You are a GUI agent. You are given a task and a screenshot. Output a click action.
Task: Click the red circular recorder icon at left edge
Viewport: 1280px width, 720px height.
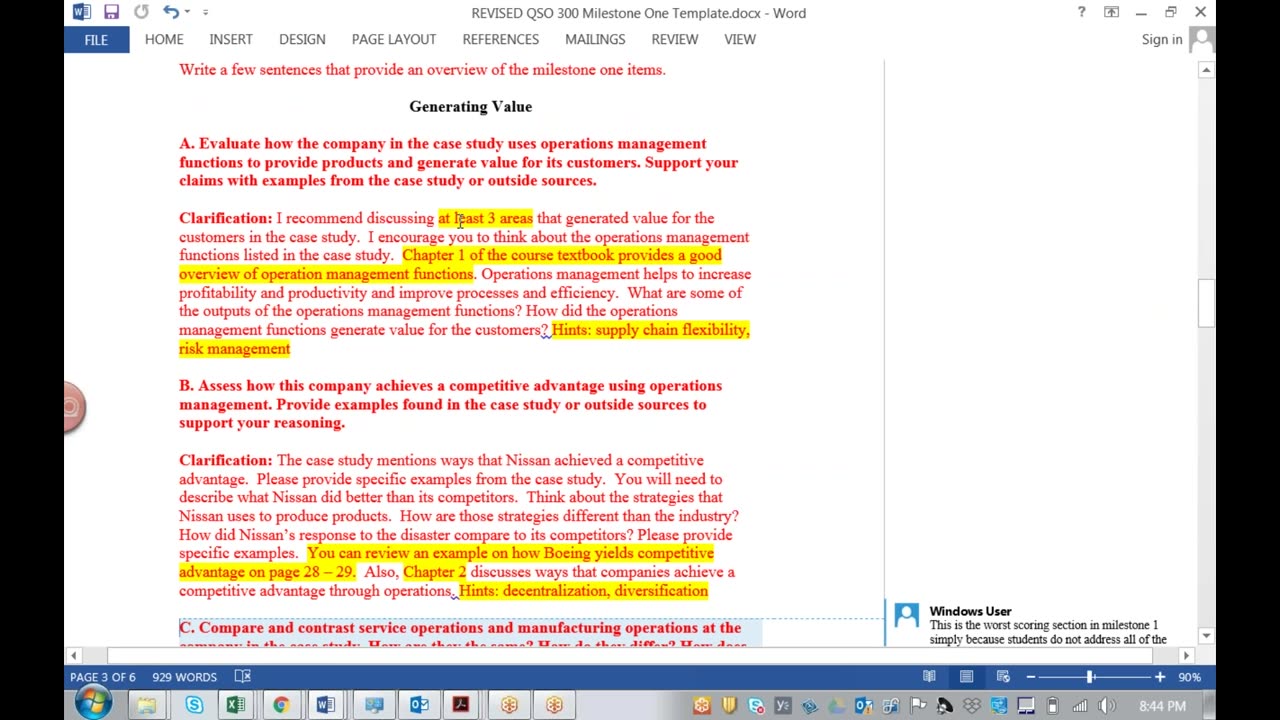coord(72,407)
